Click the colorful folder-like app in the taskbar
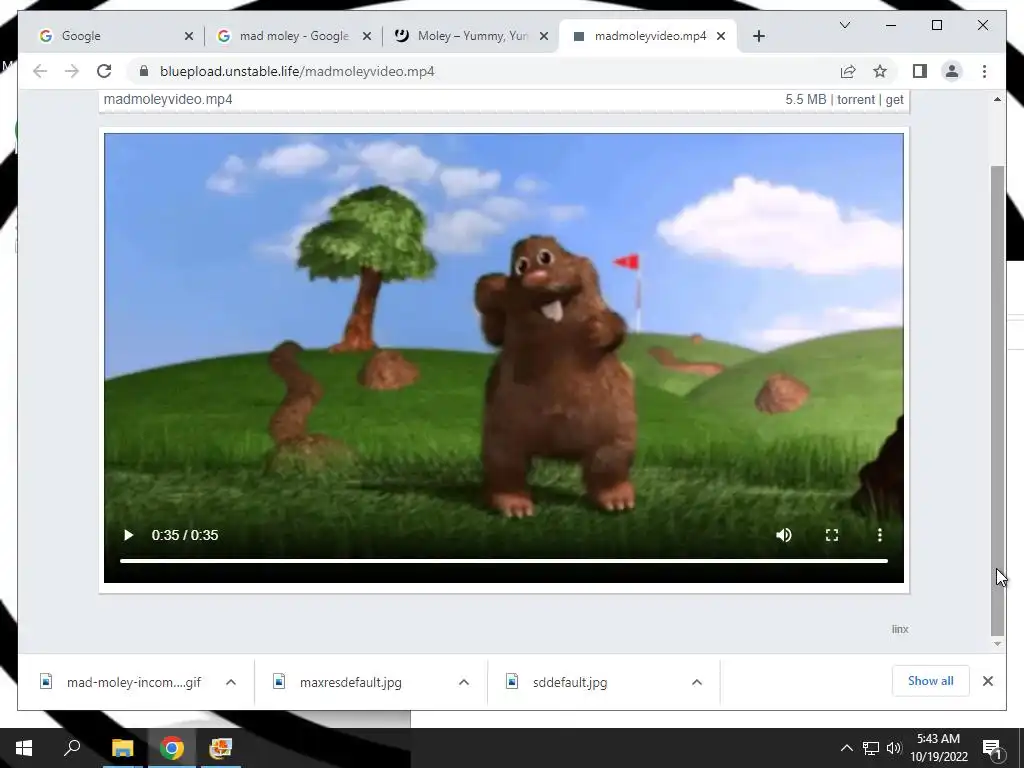Viewport: 1024px width, 768px height. point(221,748)
